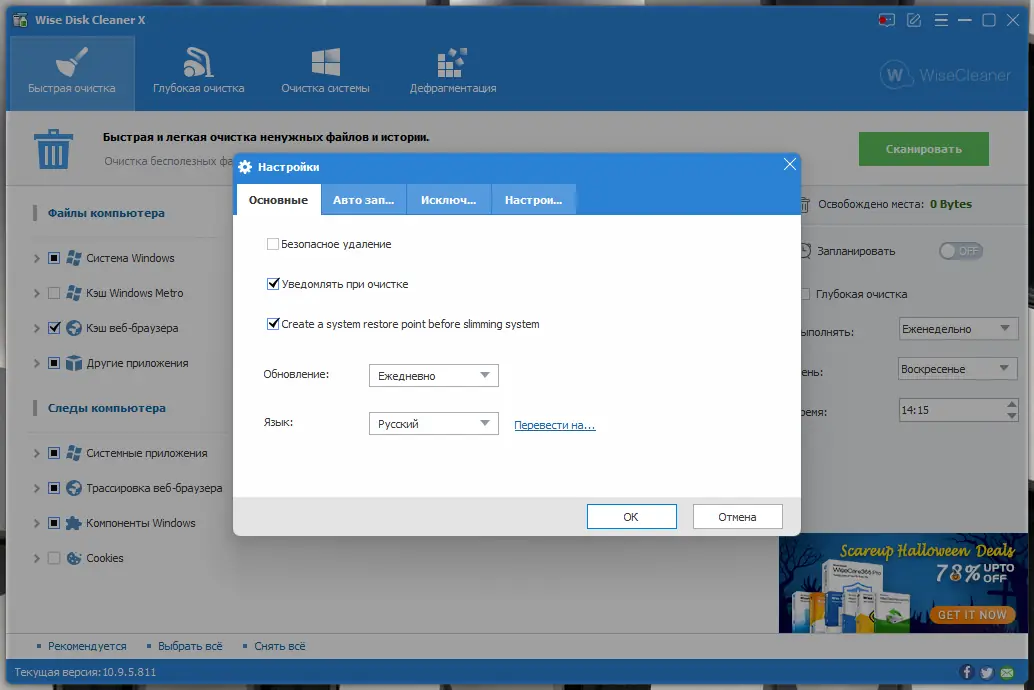Image resolution: width=1034 pixels, height=690 pixels.
Task: Expand Кэш веб-браузера tree node
Action: (x=37, y=328)
